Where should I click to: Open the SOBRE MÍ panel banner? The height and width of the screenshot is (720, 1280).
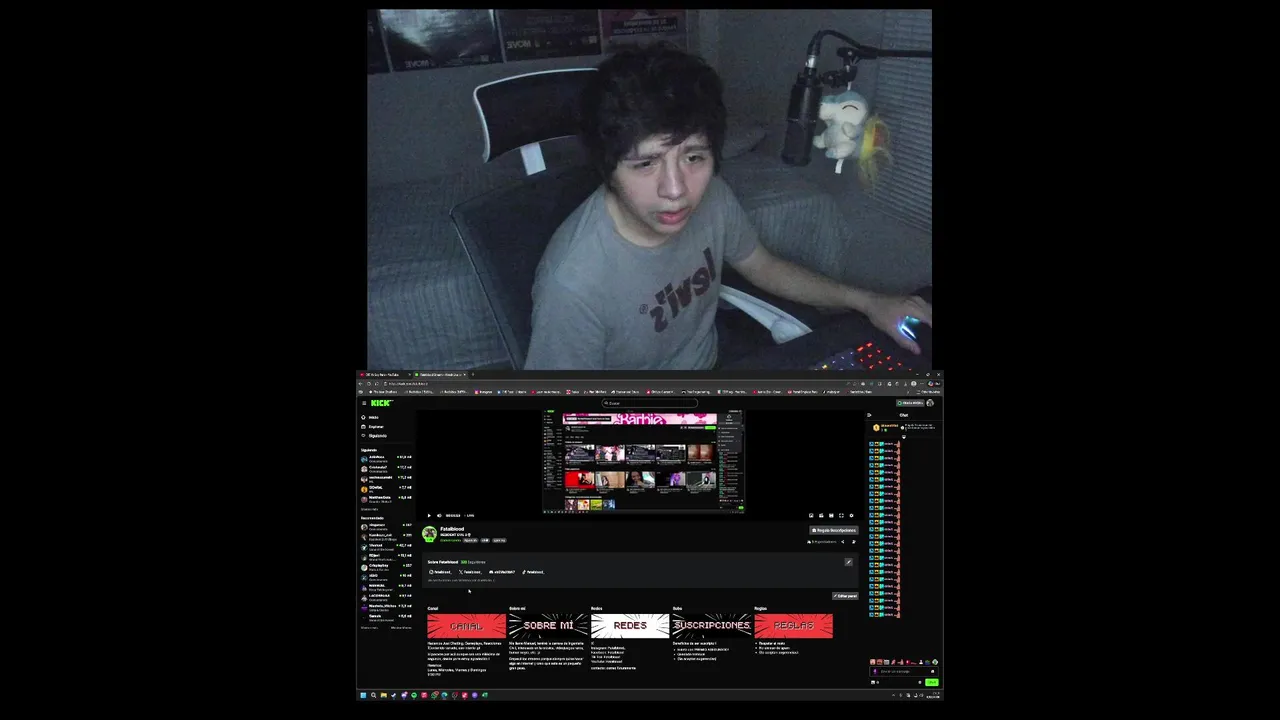(548, 625)
